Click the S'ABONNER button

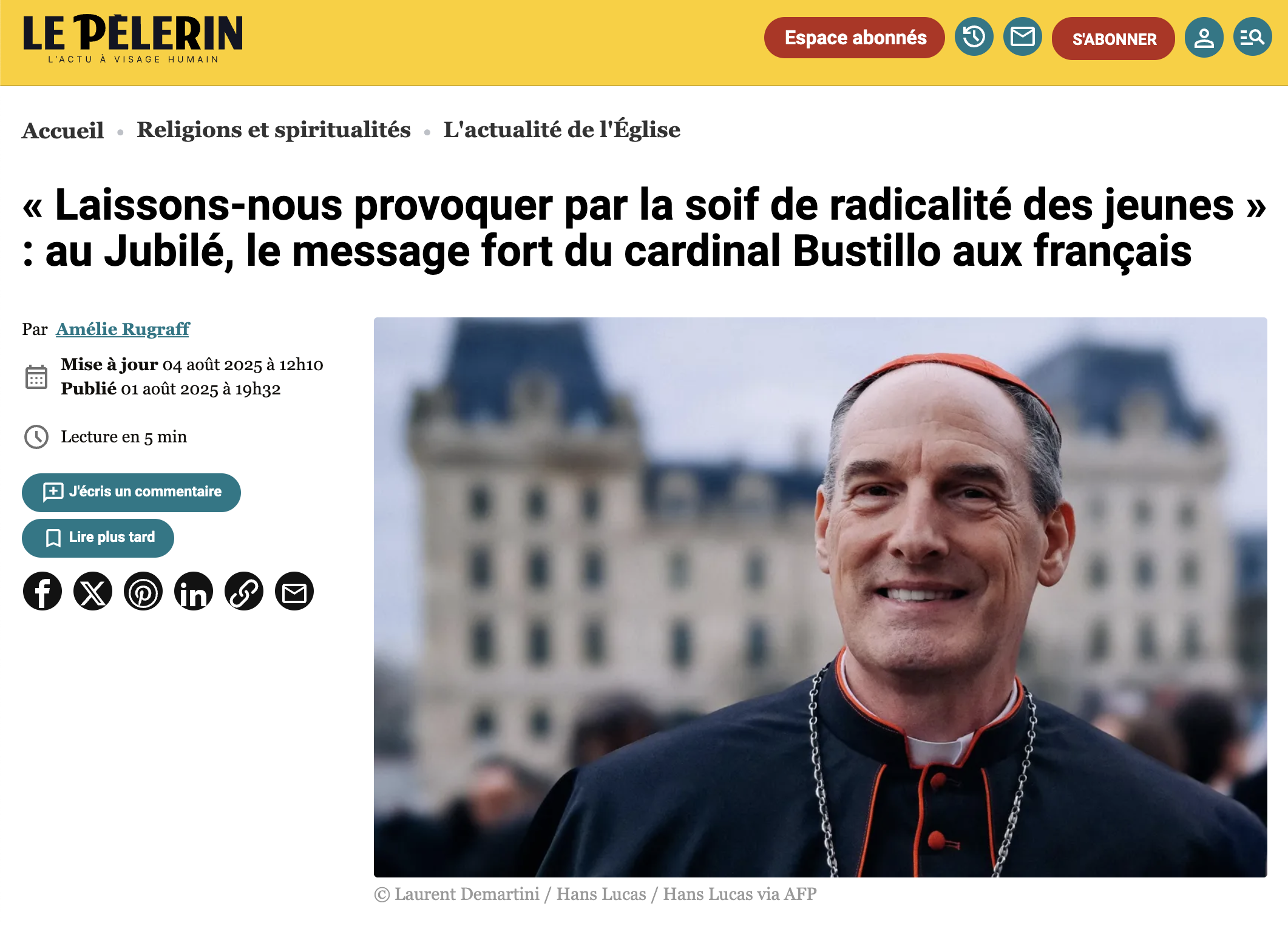pos(1113,39)
